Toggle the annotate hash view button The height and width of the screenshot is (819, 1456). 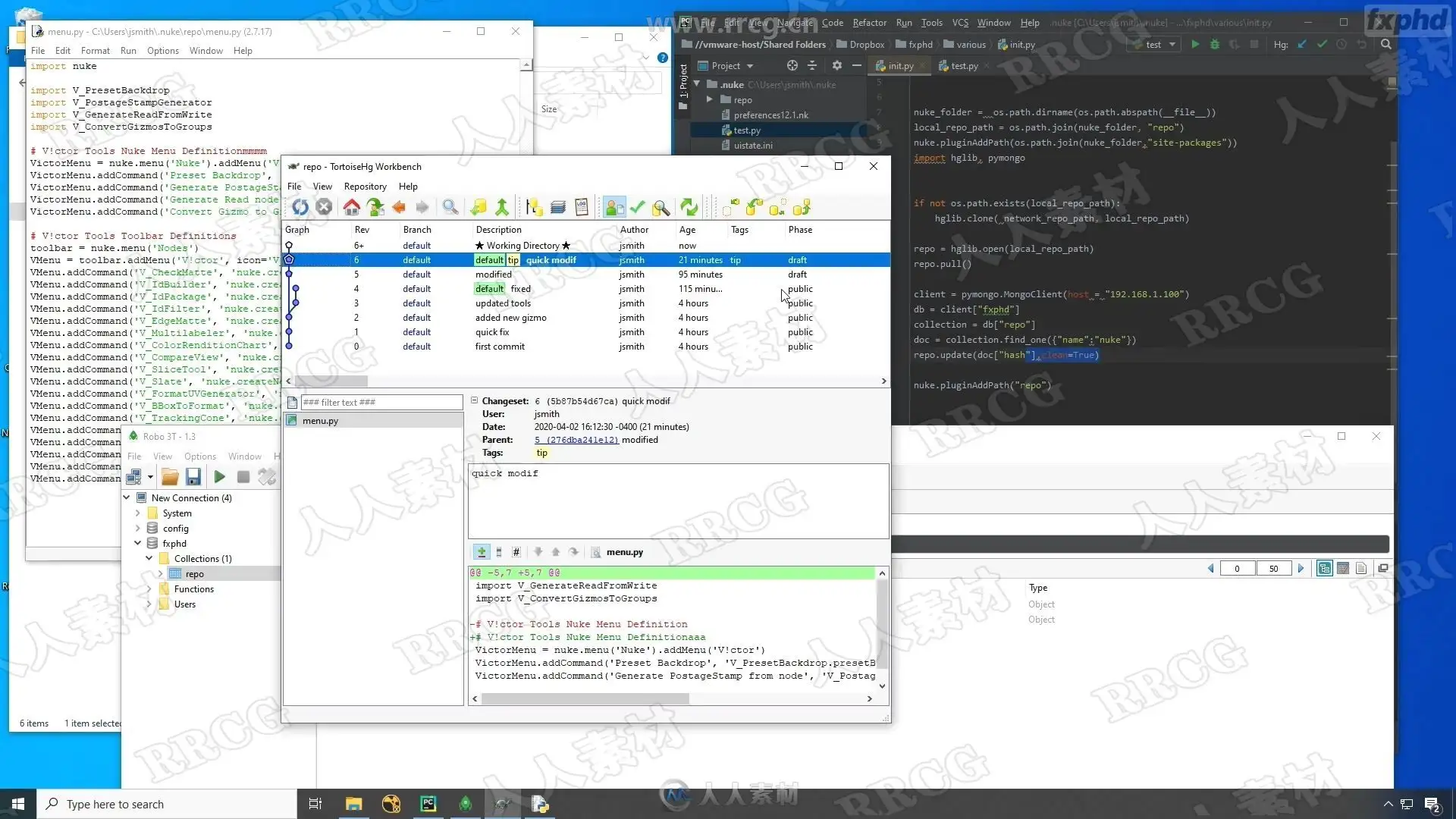(516, 552)
